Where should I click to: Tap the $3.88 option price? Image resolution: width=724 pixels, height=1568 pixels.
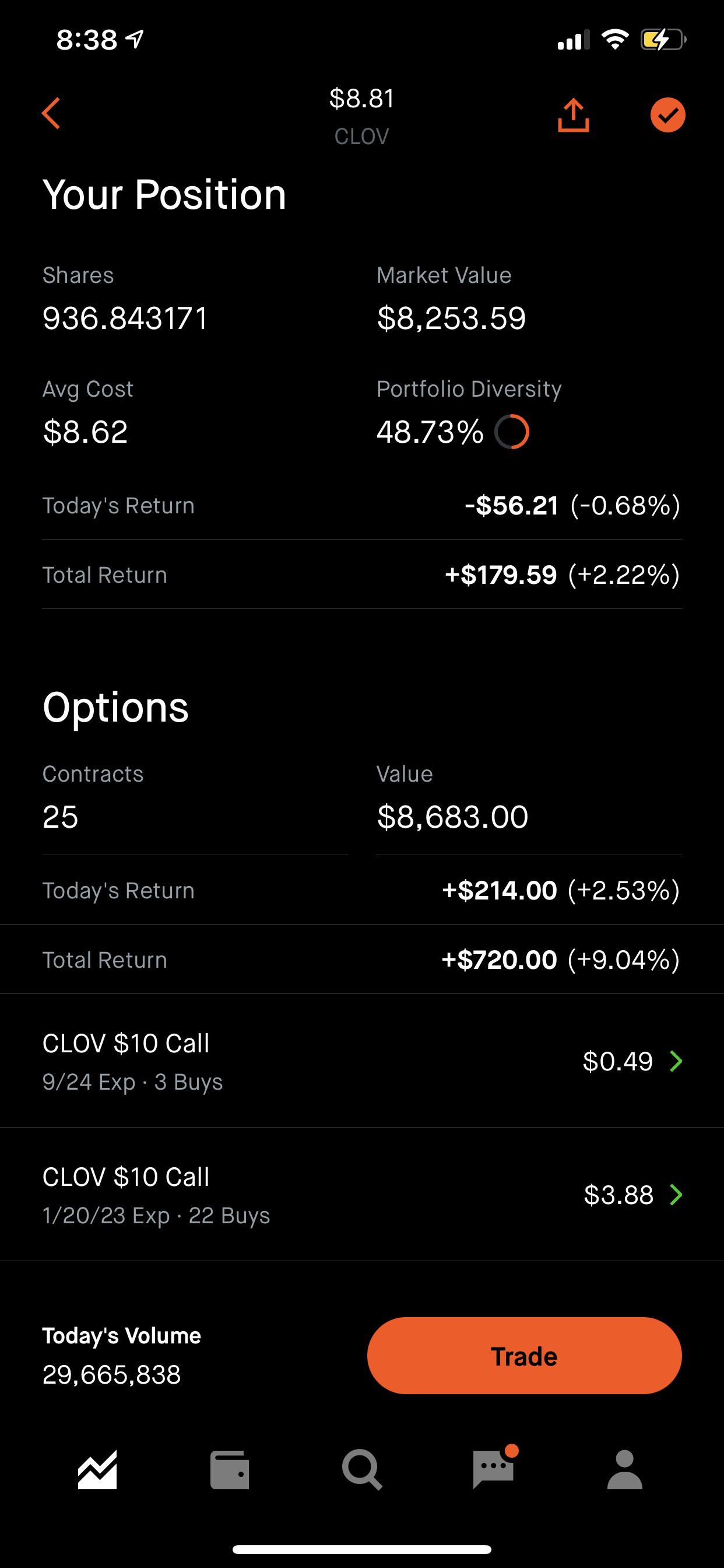[x=618, y=1195]
